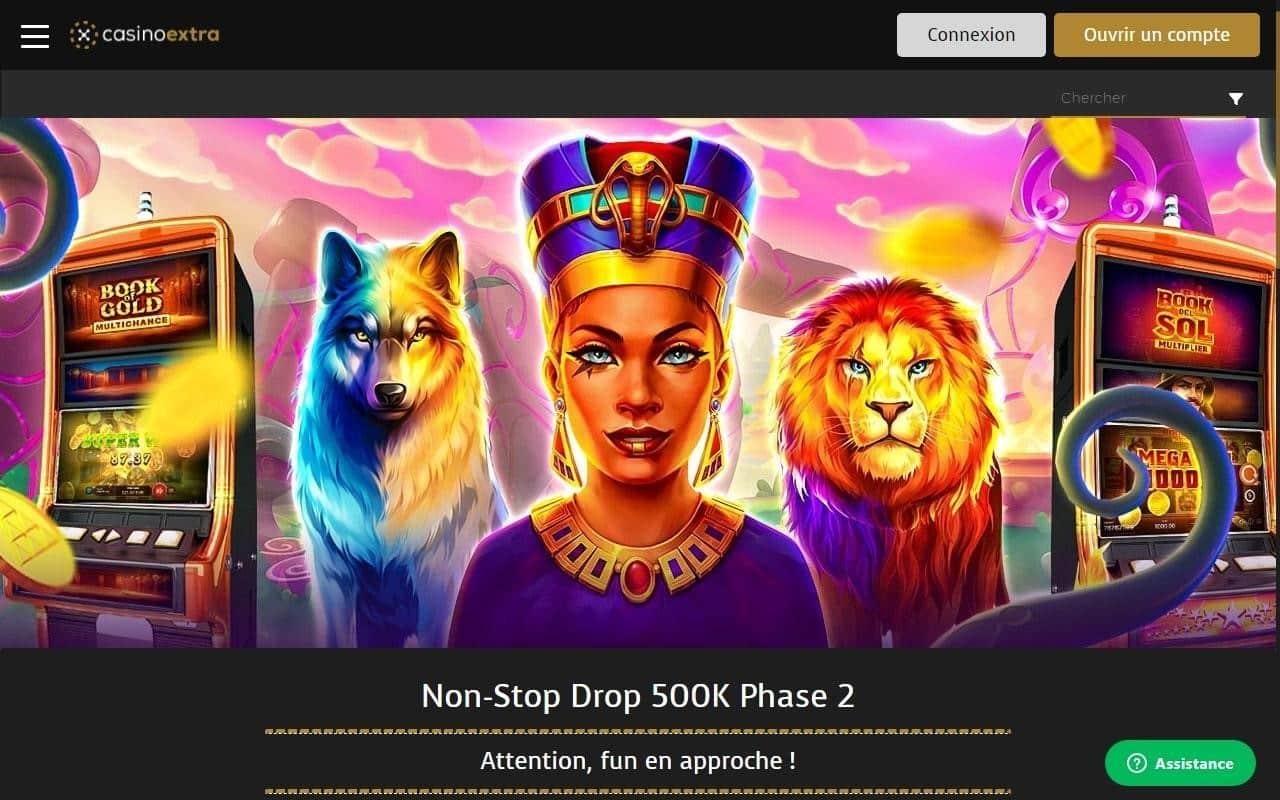Click the question mark Assistance icon
This screenshot has width=1280, height=800.
click(x=1136, y=763)
